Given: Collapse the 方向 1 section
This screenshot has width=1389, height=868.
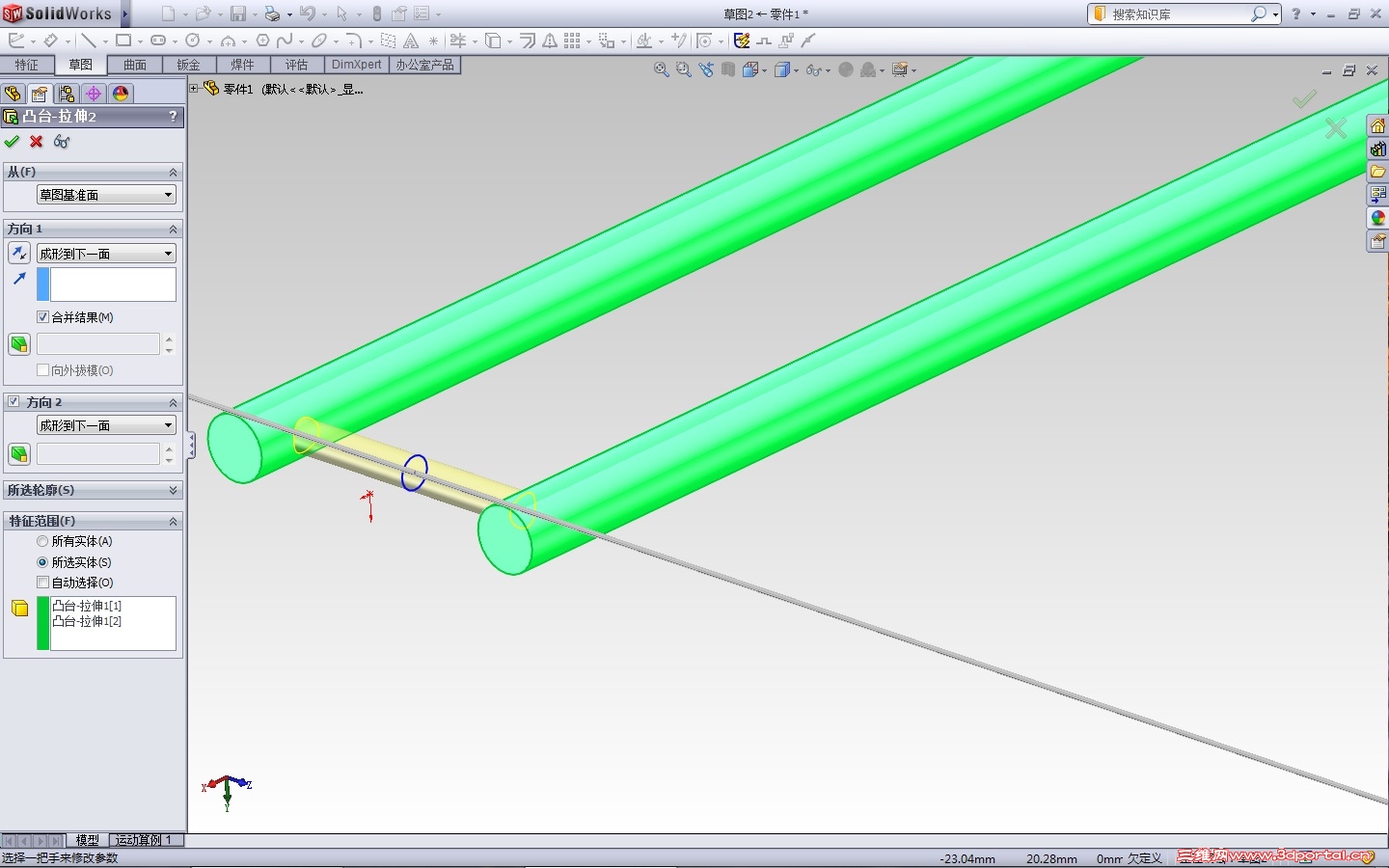Looking at the screenshot, I should pyautogui.click(x=174, y=229).
